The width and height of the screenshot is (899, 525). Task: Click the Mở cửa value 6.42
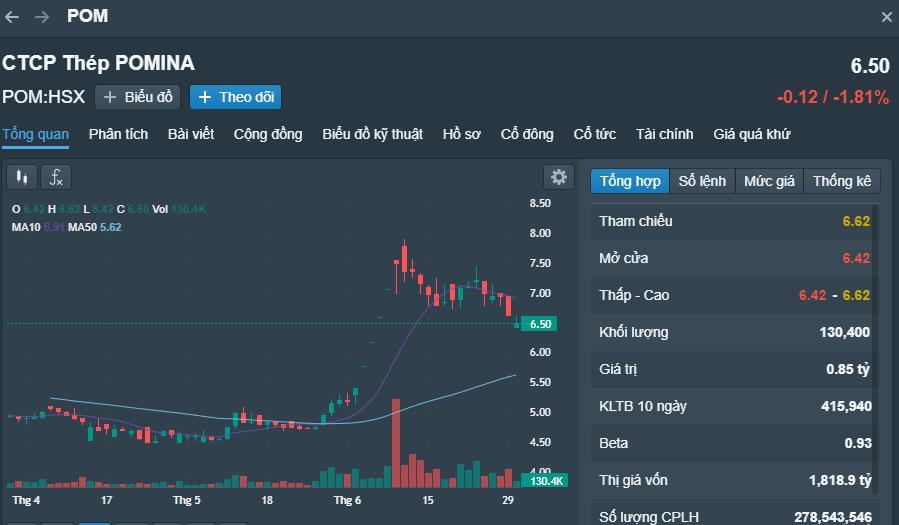(856, 258)
